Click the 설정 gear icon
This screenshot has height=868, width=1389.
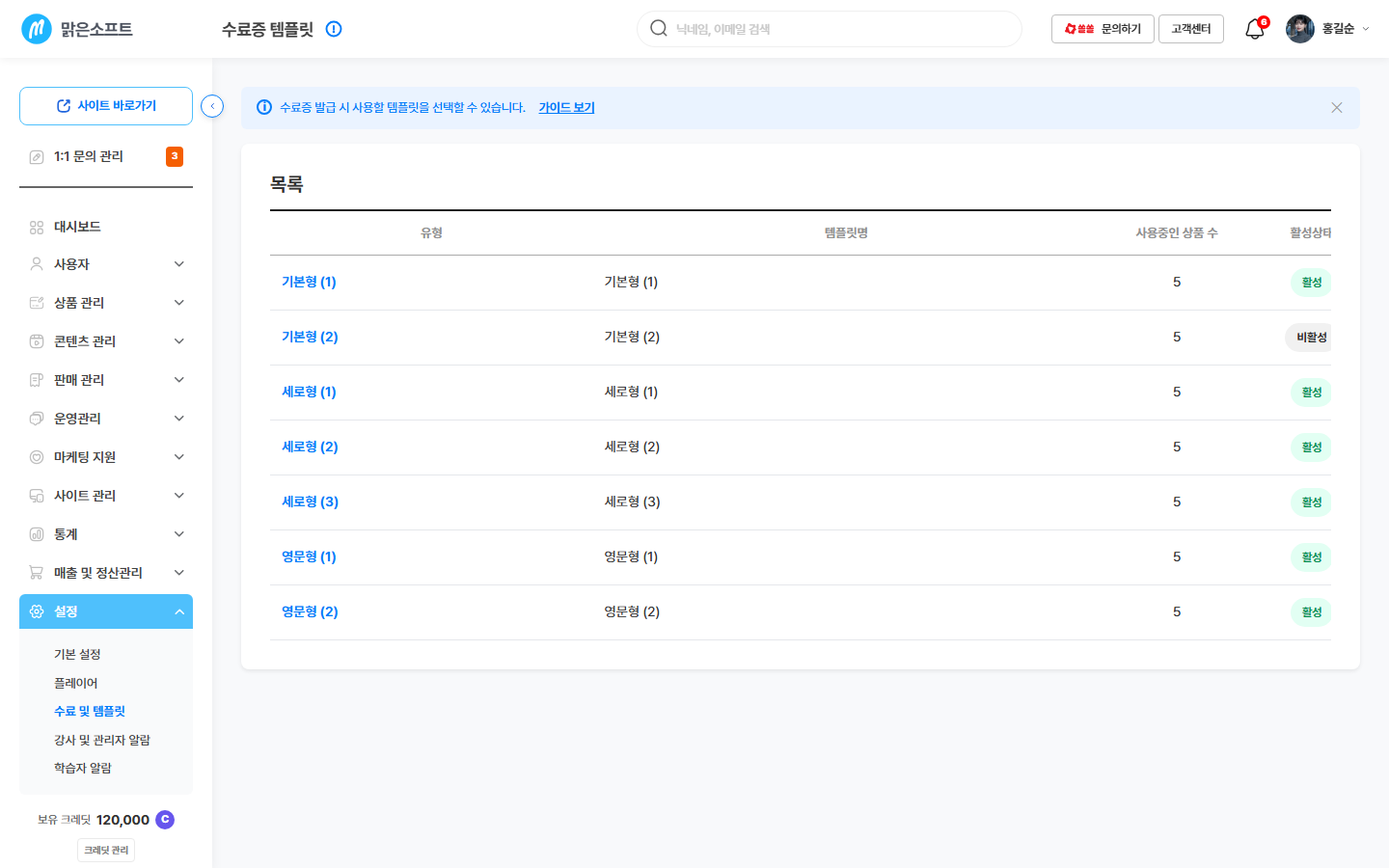click(37, 611)
